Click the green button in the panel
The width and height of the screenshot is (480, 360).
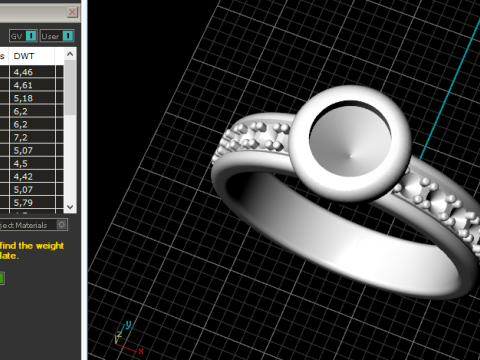(x=2, y=278)
